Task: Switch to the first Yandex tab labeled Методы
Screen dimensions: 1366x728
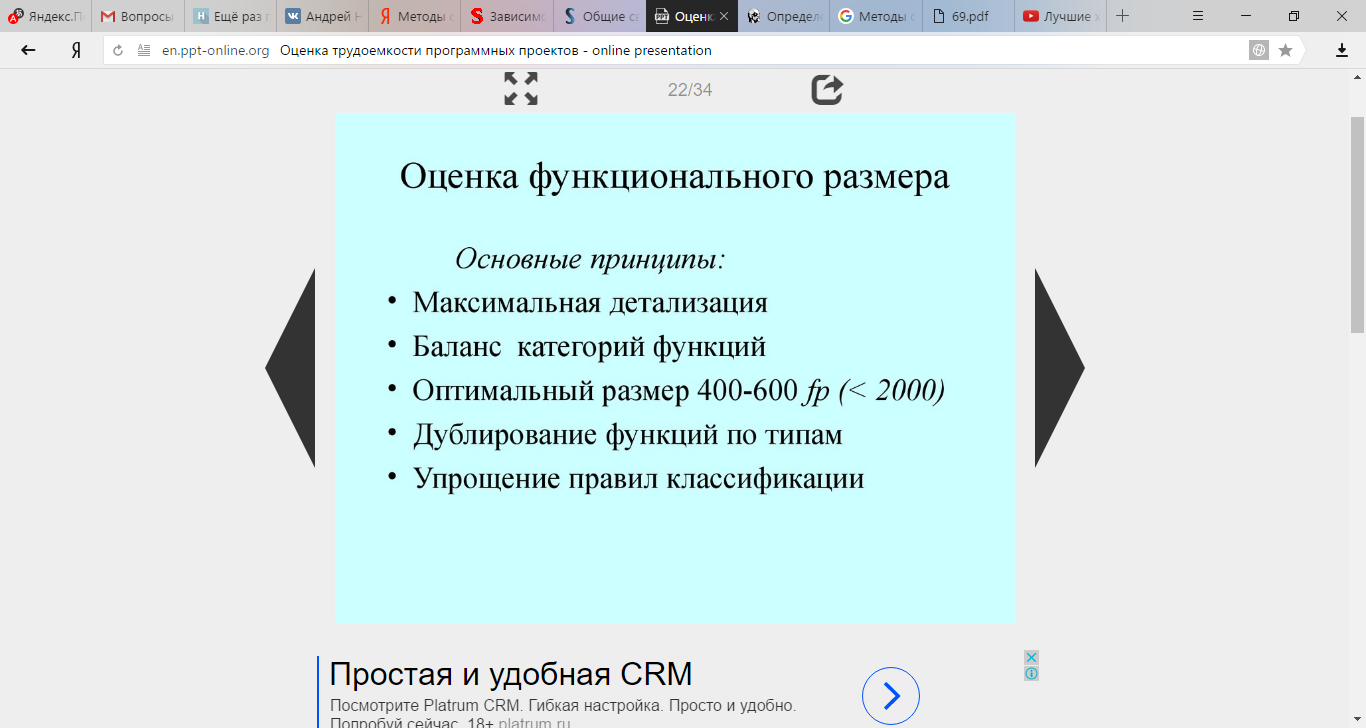Action: 414,16
